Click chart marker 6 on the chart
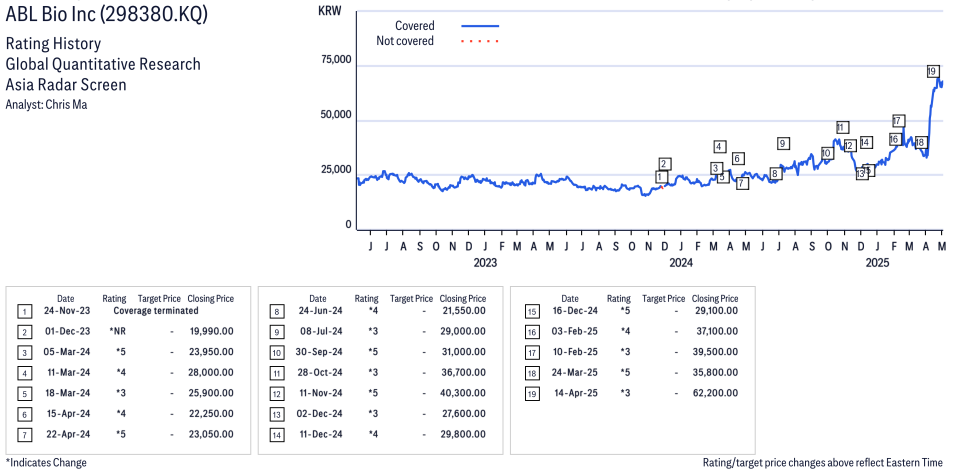This screenshot has height=469, width=954. [737, 159]
